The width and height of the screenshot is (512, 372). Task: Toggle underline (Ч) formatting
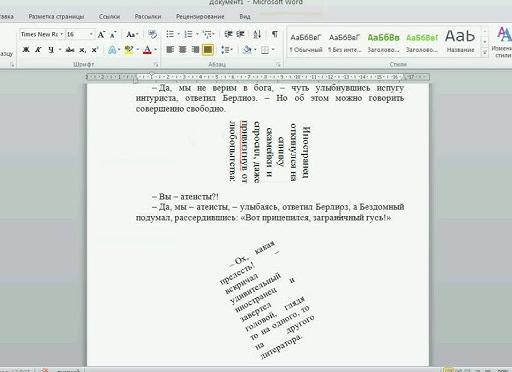[x=51, y=50]
